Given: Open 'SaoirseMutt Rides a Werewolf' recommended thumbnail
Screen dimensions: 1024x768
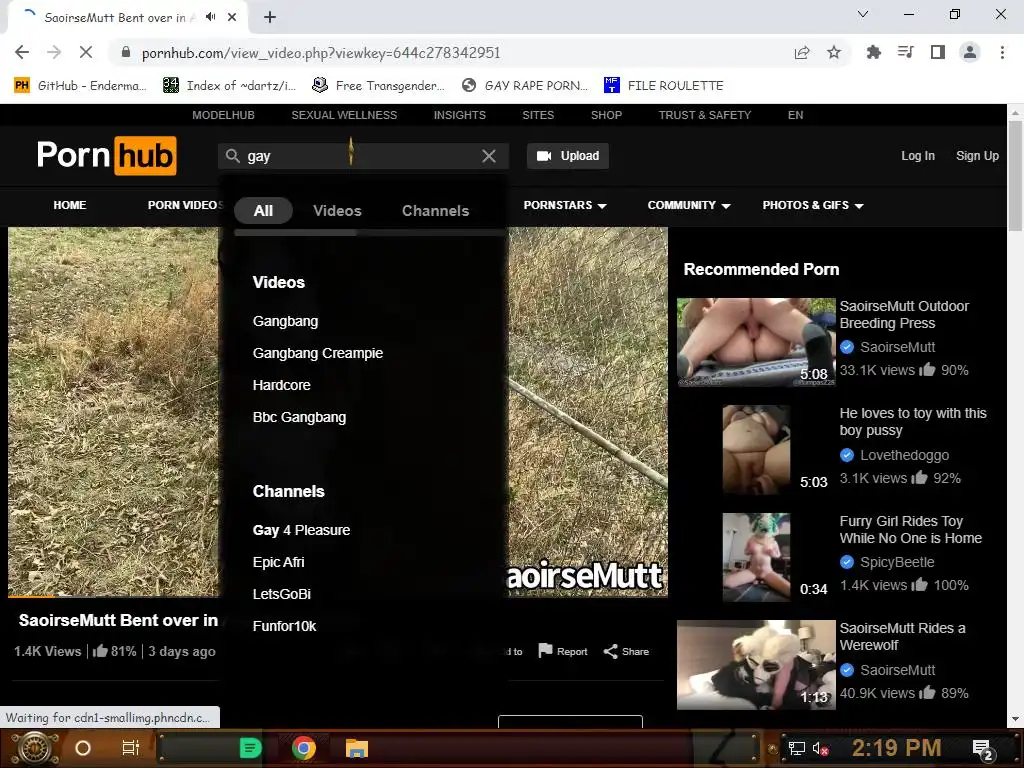Looking at the screenshot, I should coord(756,665).
